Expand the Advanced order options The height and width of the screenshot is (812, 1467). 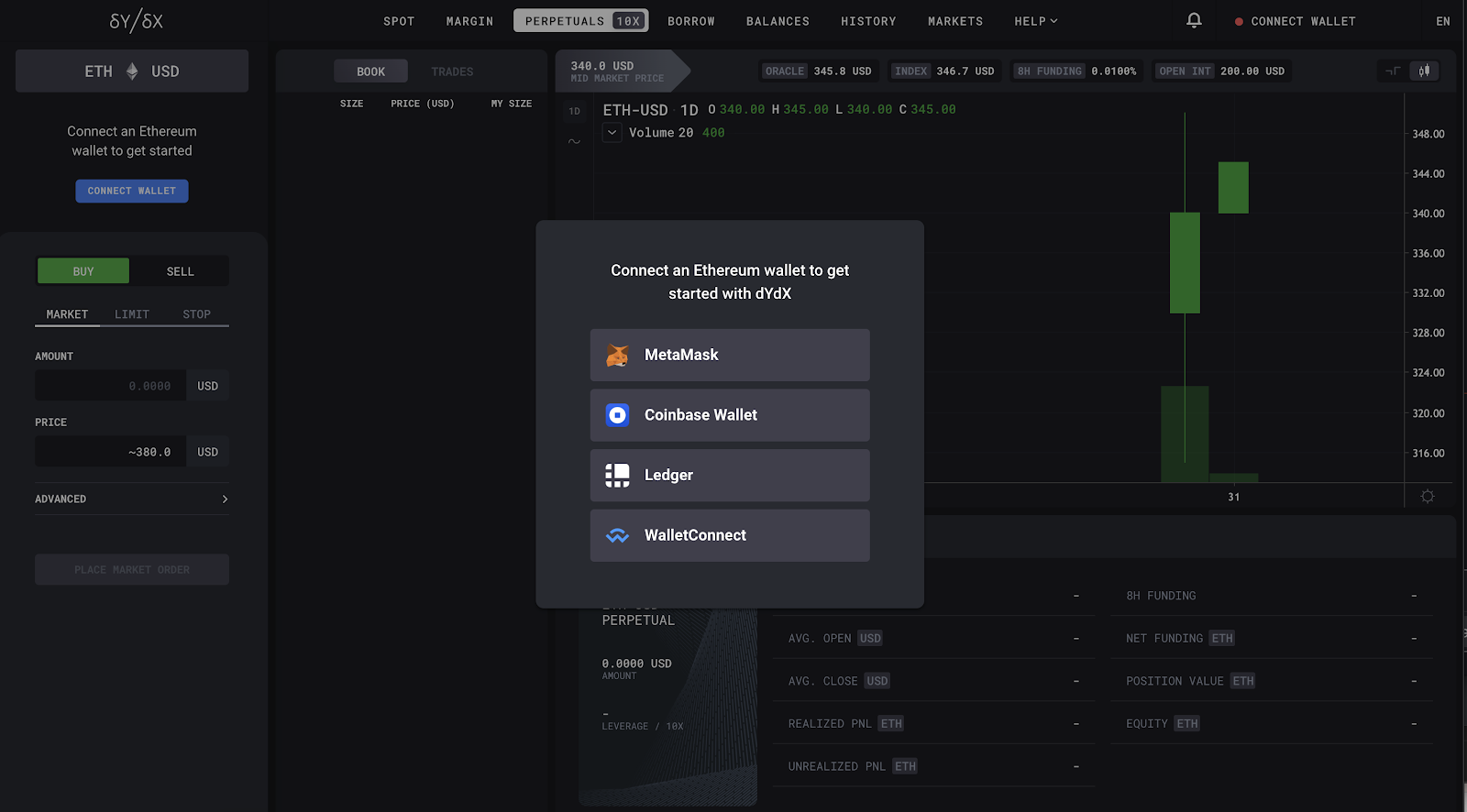coord(132,499)
